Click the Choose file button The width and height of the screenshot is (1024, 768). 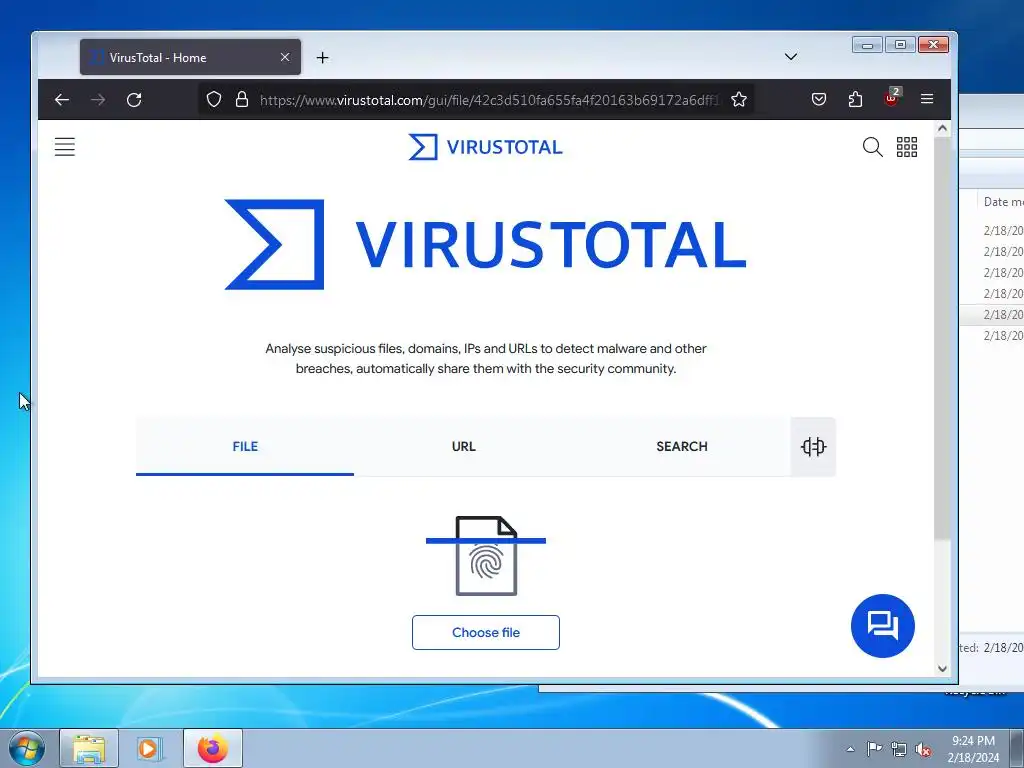pyautogui.click(x=486, y=632)
